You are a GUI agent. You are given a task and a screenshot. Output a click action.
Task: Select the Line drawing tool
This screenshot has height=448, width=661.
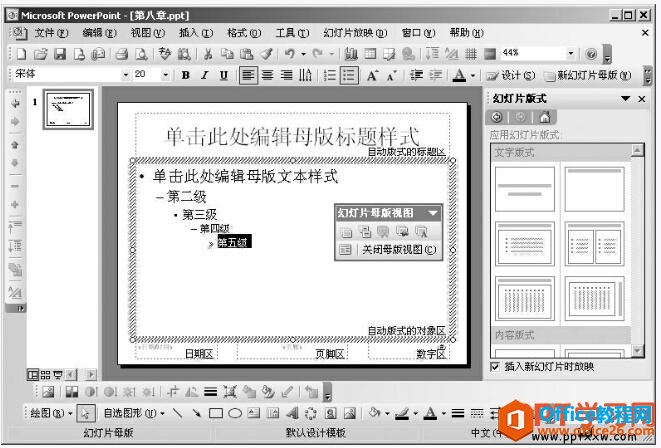point(177,413)
